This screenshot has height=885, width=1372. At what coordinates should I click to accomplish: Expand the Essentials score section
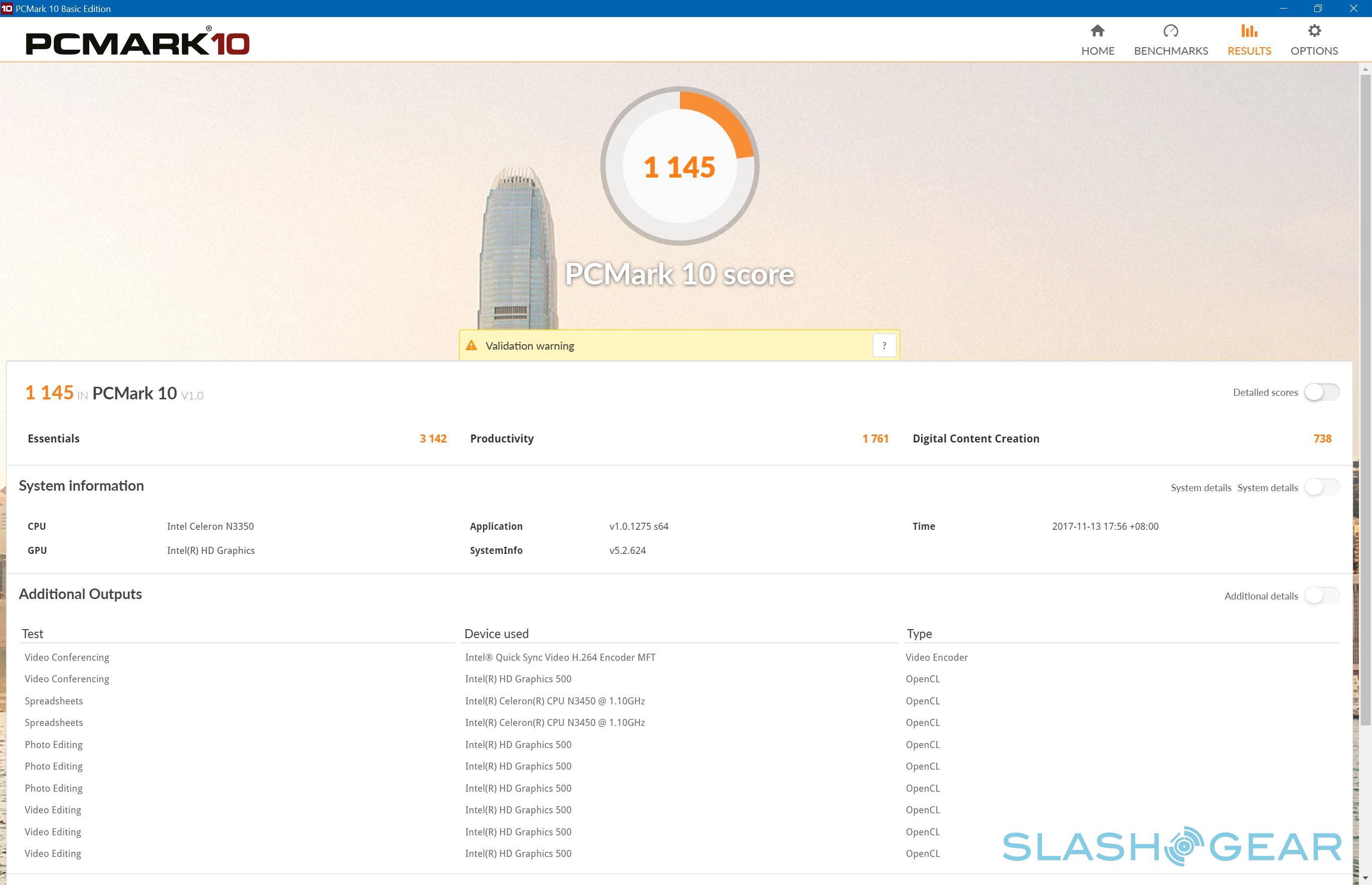(54, 438)
